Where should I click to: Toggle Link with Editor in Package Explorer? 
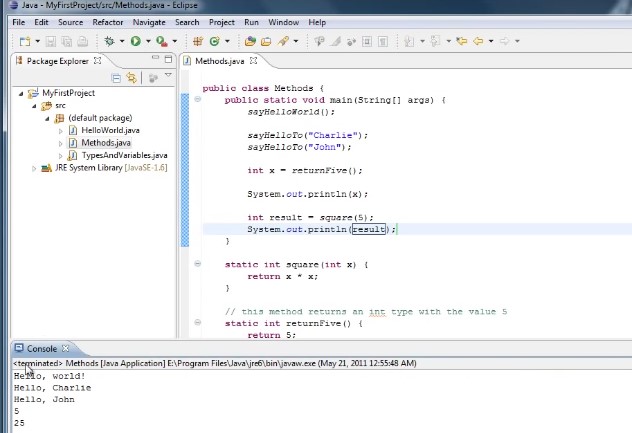coord(131,78)
